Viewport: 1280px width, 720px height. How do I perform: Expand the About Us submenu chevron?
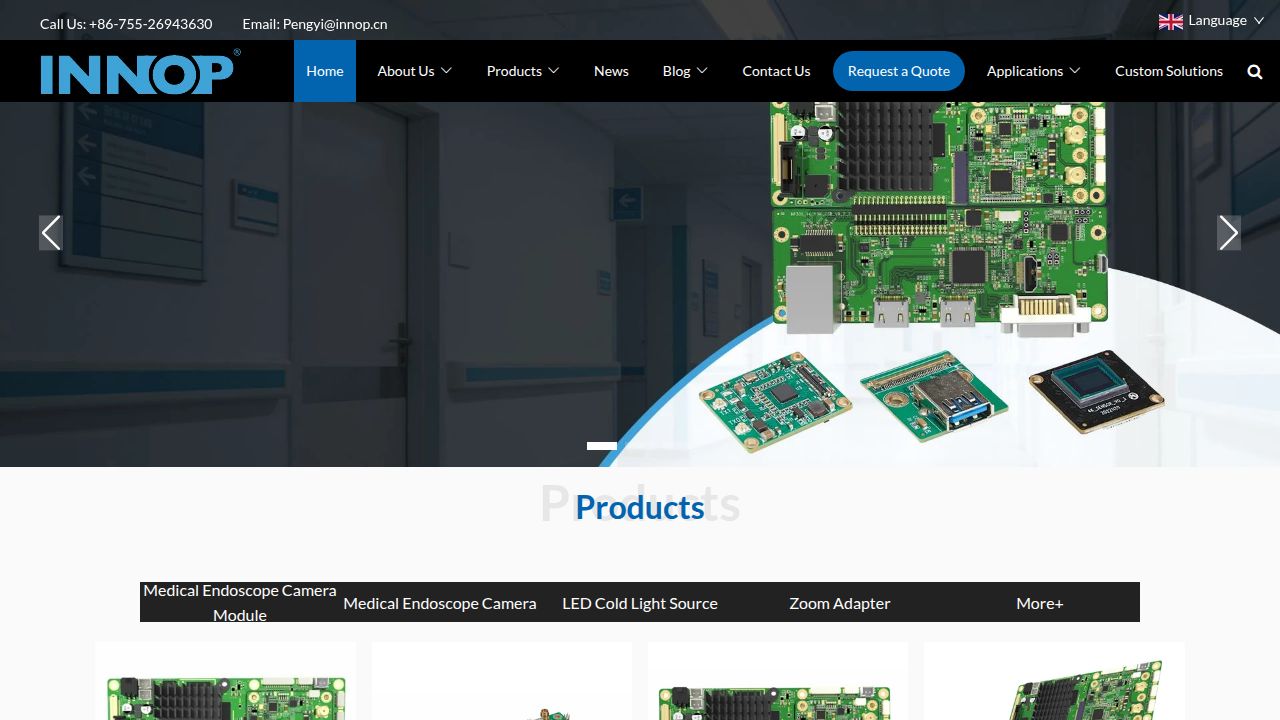pos(446,70)
